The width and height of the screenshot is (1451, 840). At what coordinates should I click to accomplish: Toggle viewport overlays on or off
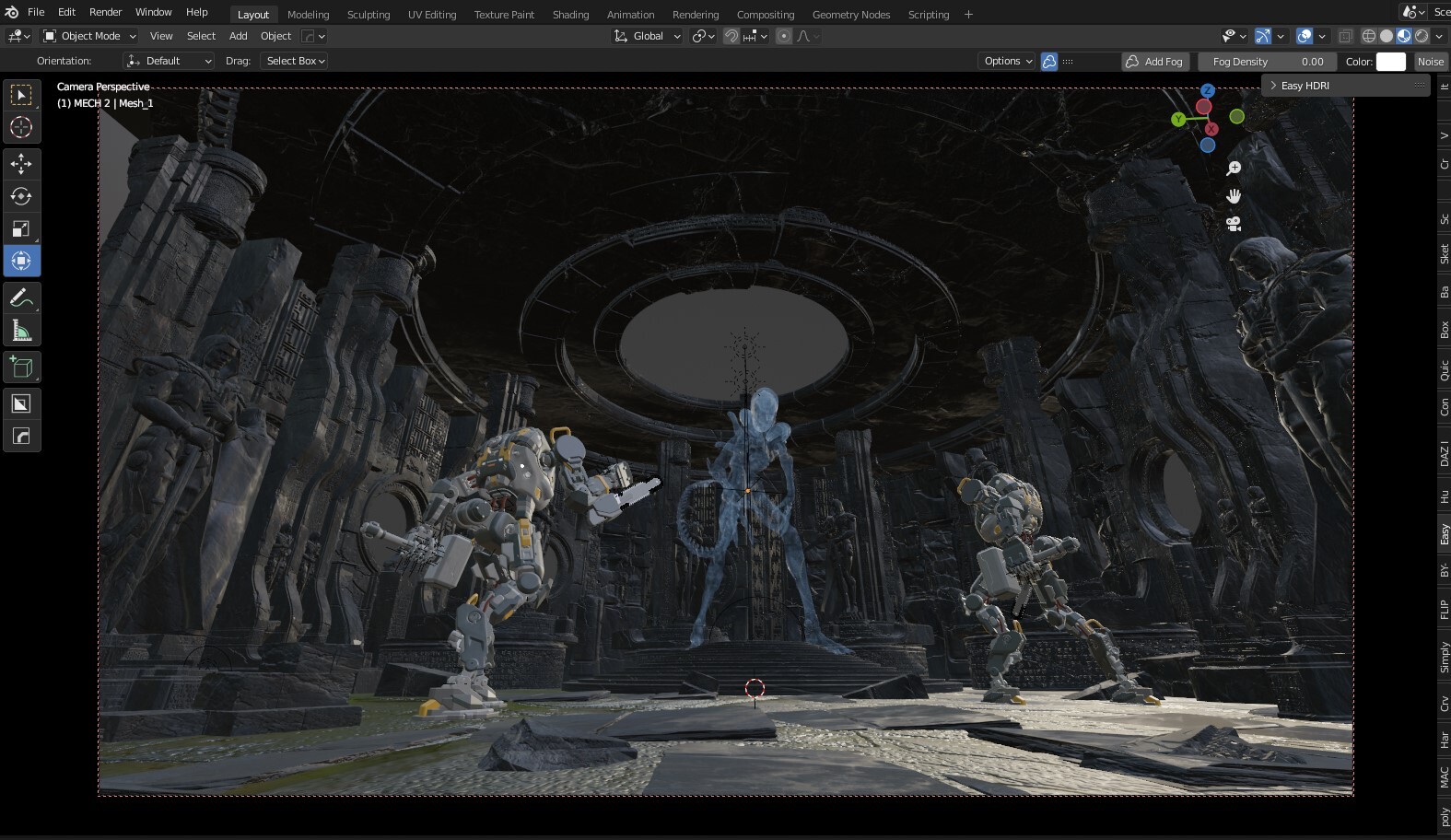point(1305,36)
